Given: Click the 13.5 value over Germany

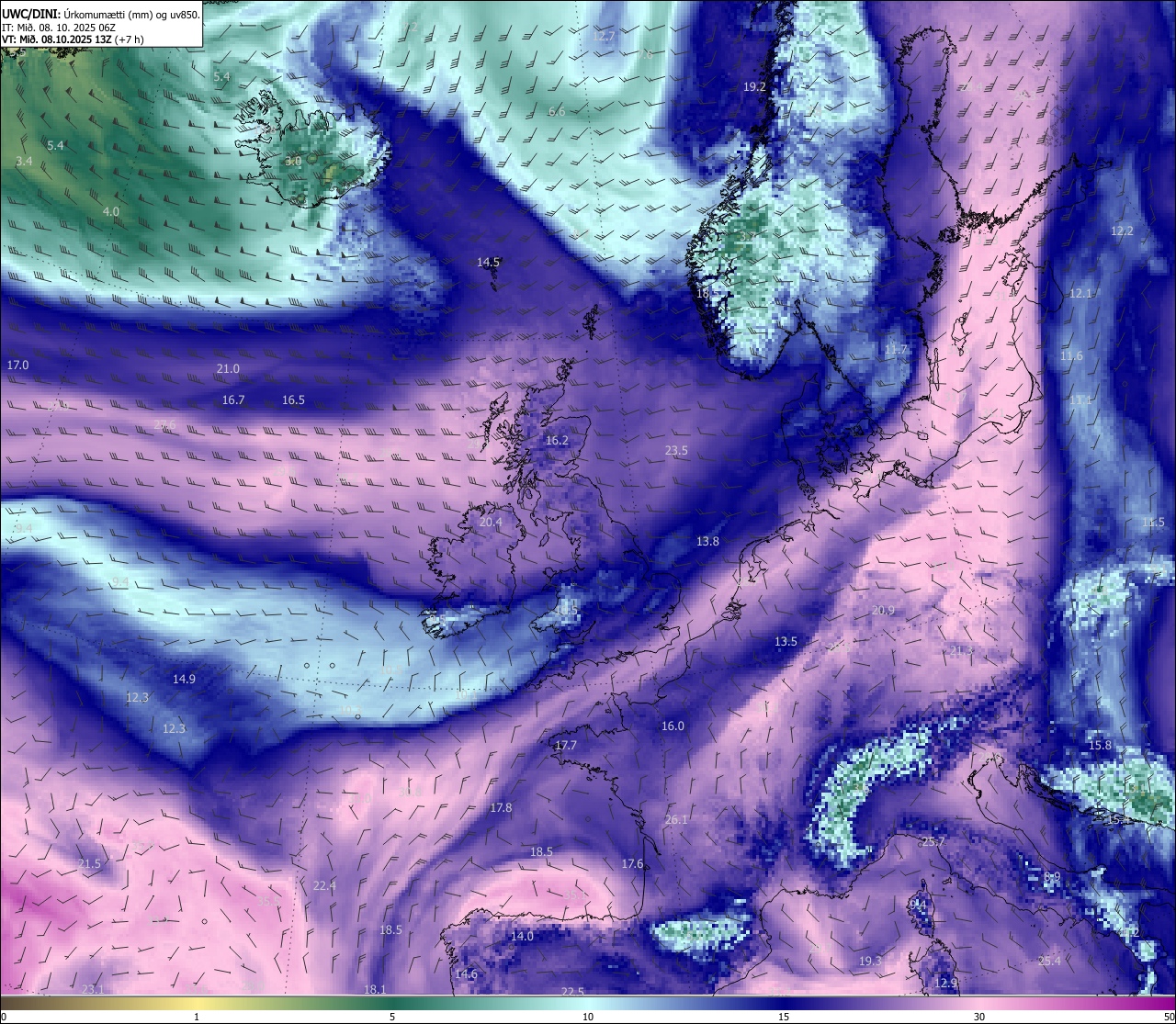Looking at the screenshot, I should [x=786, y=641].
